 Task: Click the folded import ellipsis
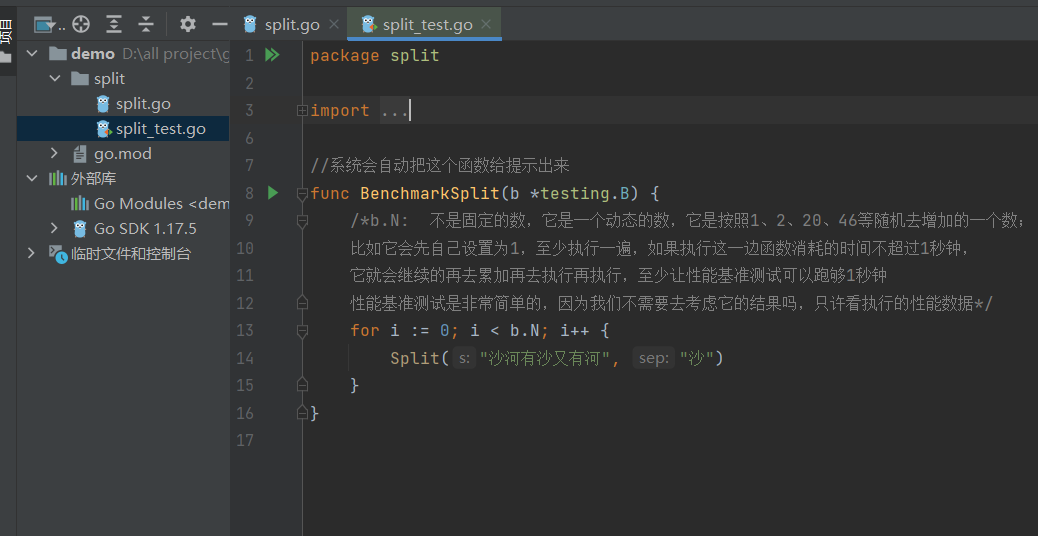coord(395,111)
